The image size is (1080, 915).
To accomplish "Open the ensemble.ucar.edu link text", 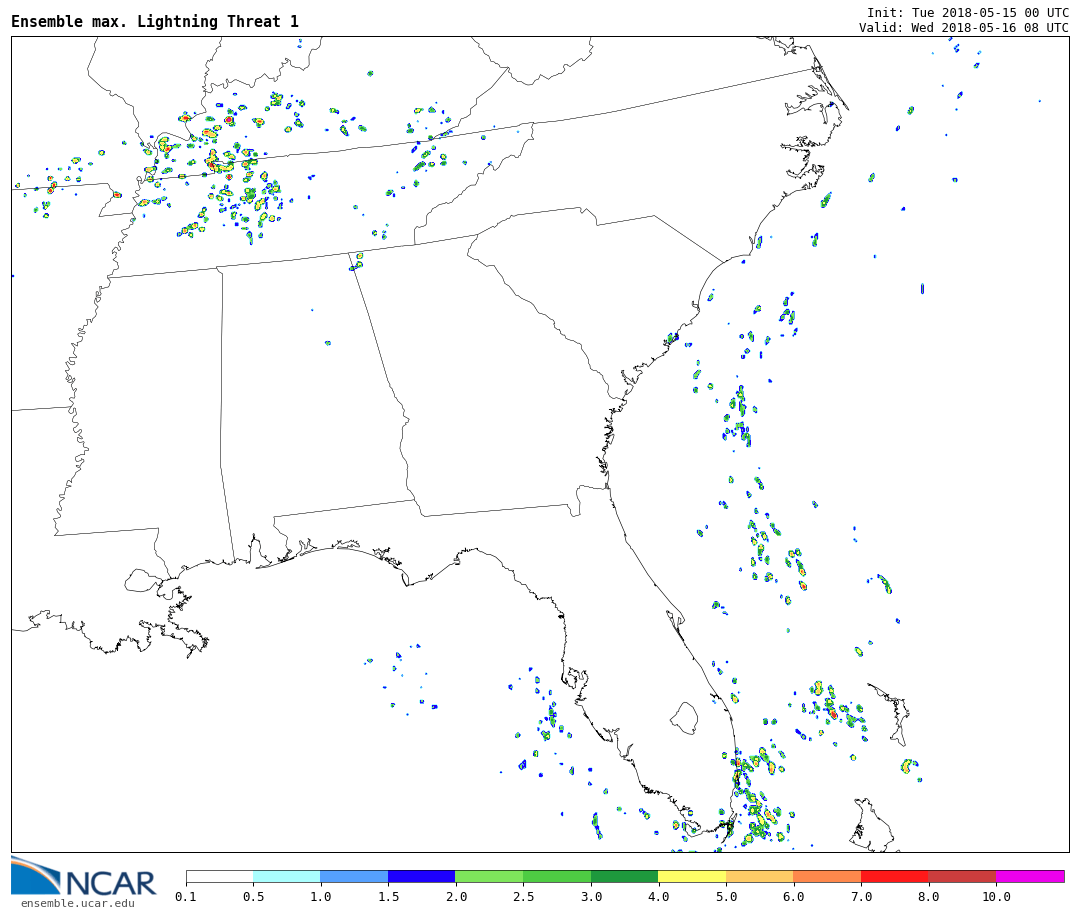I will (x=77, y=904).
